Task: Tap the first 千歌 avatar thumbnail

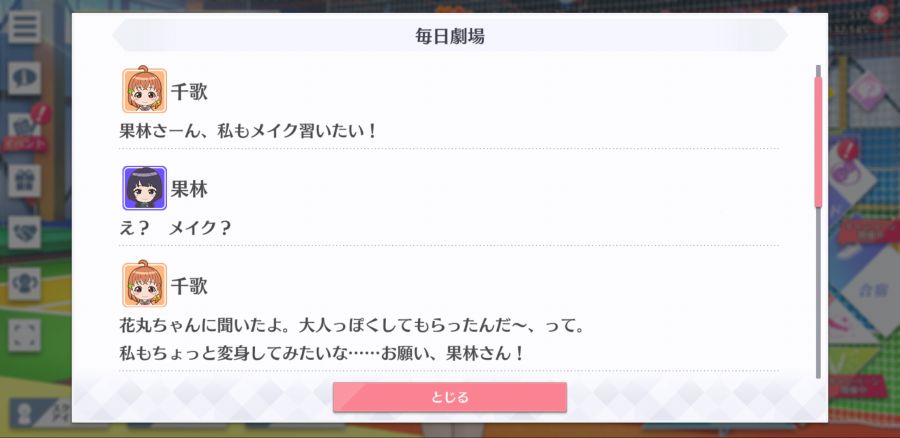Action: [x=144, y=90]
